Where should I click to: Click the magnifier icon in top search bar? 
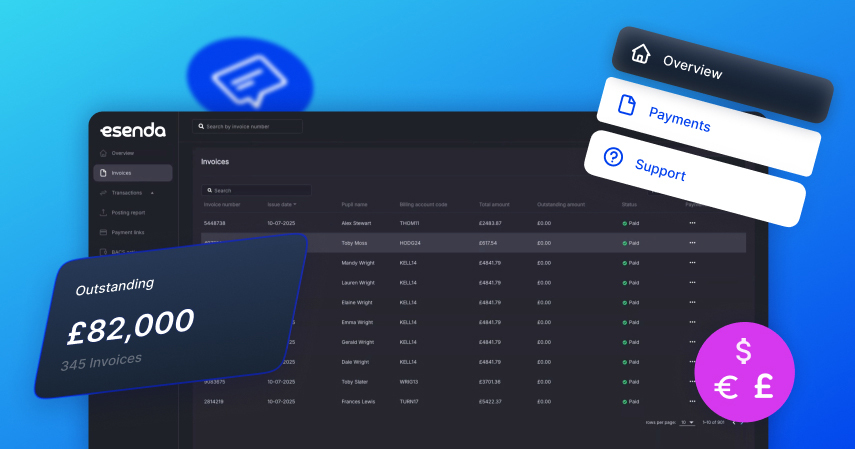[201, 127]
